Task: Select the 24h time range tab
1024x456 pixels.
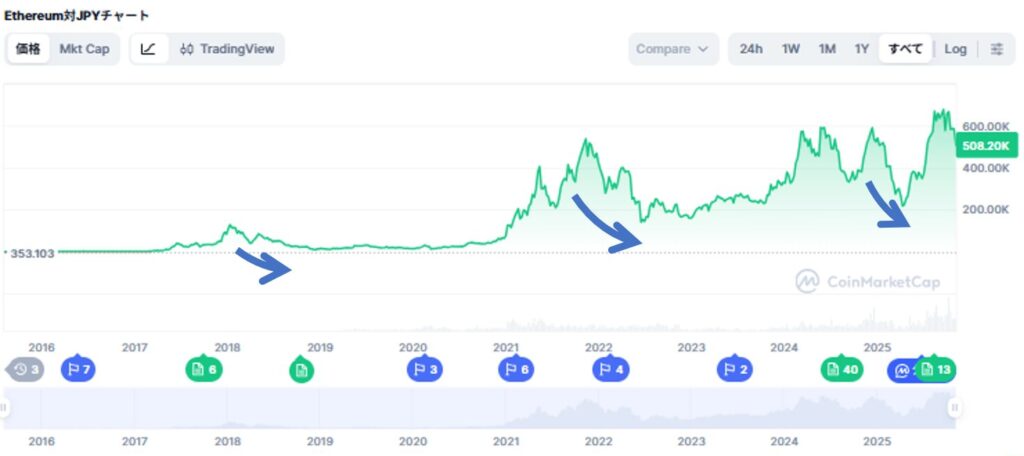Action: (752, 49)
